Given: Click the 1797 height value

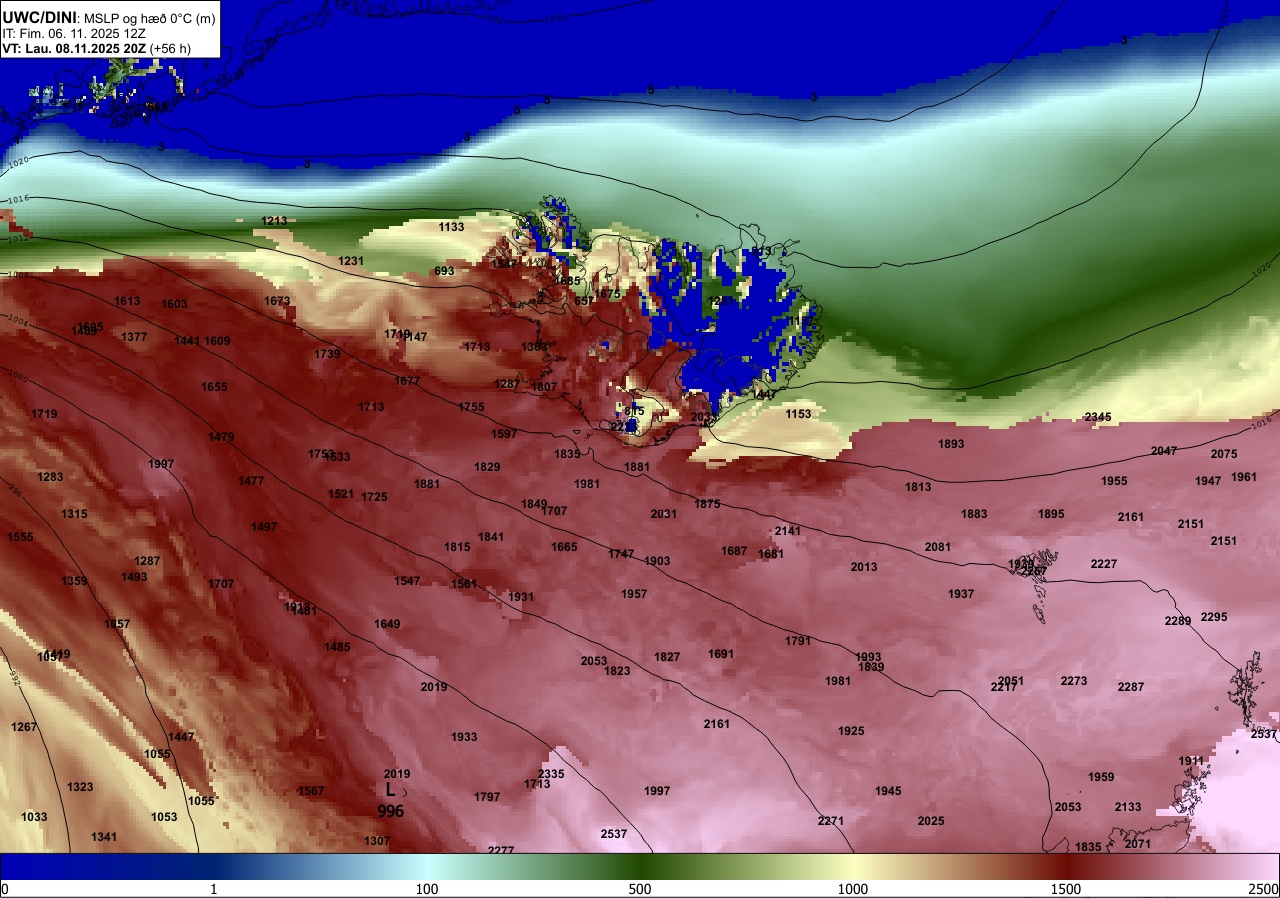Looking at the screenshot, I should [487, 797].
